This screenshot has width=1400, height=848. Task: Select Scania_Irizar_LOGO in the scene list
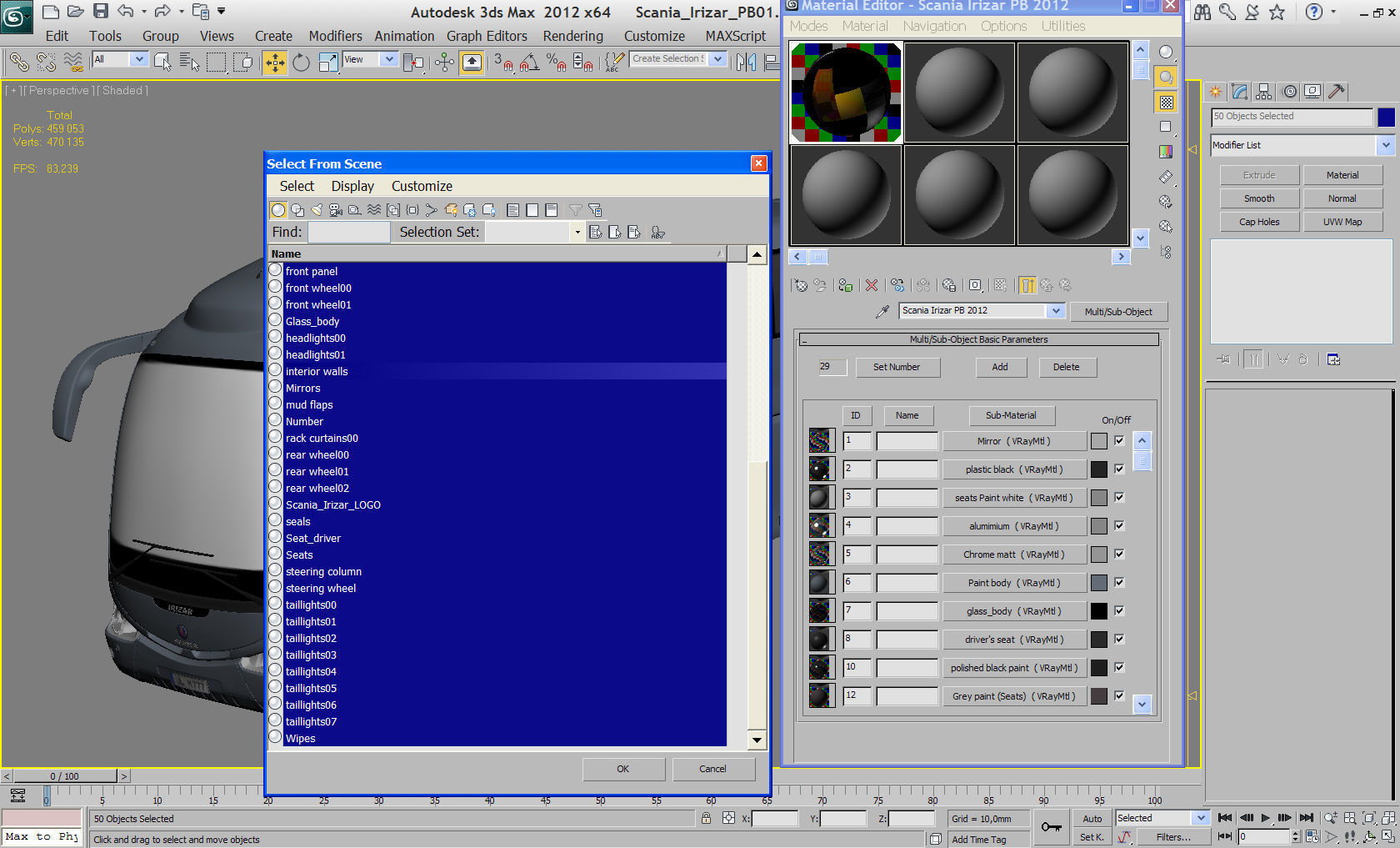point(332,504)
